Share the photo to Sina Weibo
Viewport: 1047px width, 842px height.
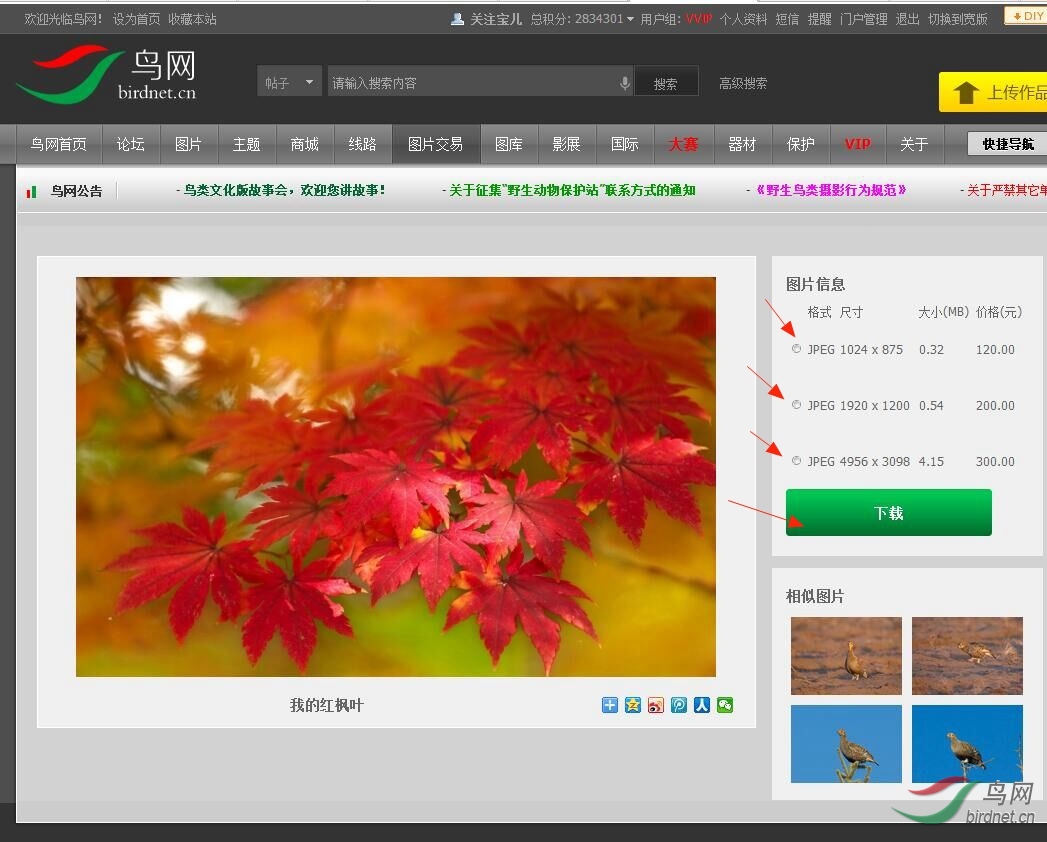pos(656,705)
